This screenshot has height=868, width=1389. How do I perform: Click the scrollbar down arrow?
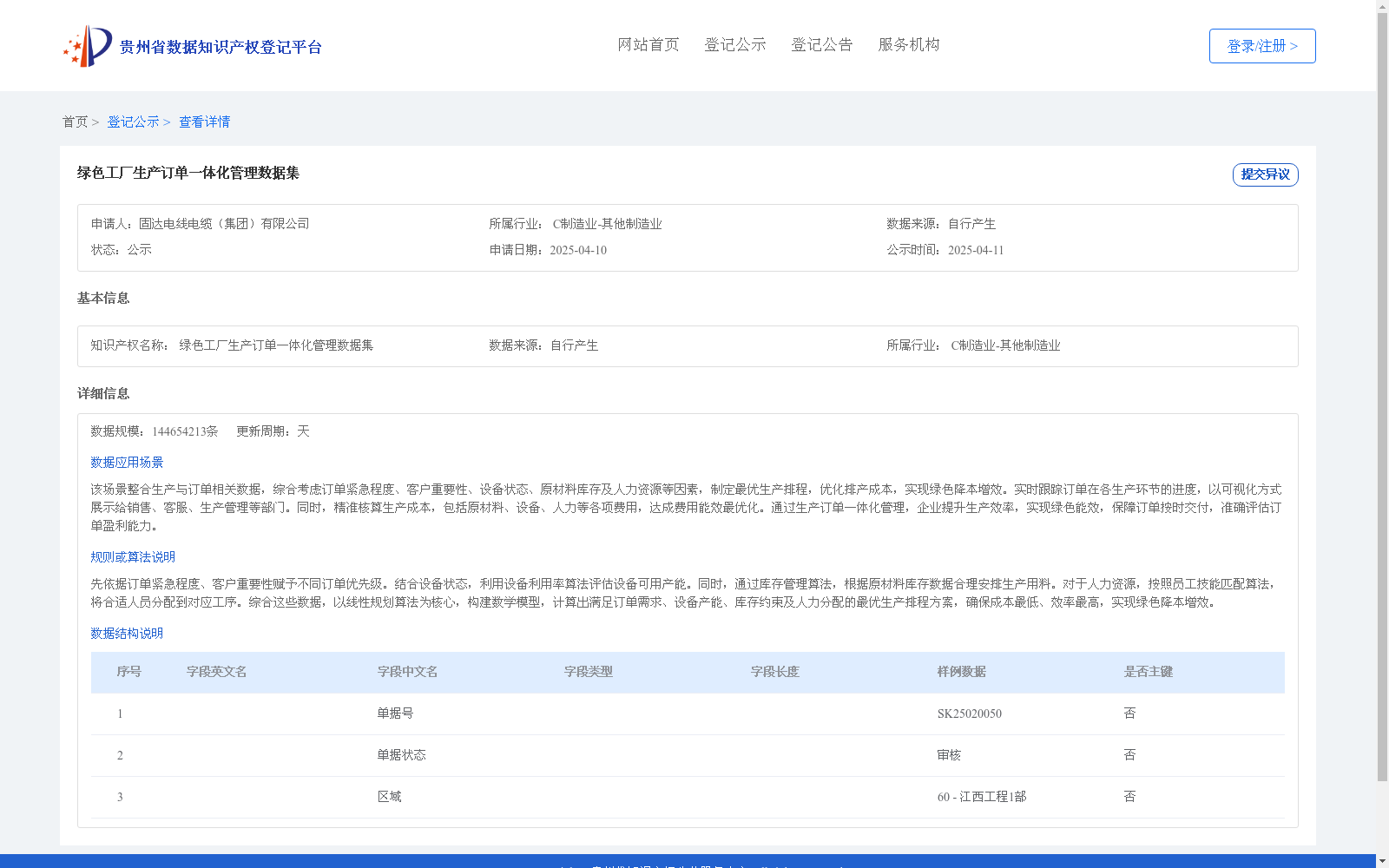coord(1383,861)
